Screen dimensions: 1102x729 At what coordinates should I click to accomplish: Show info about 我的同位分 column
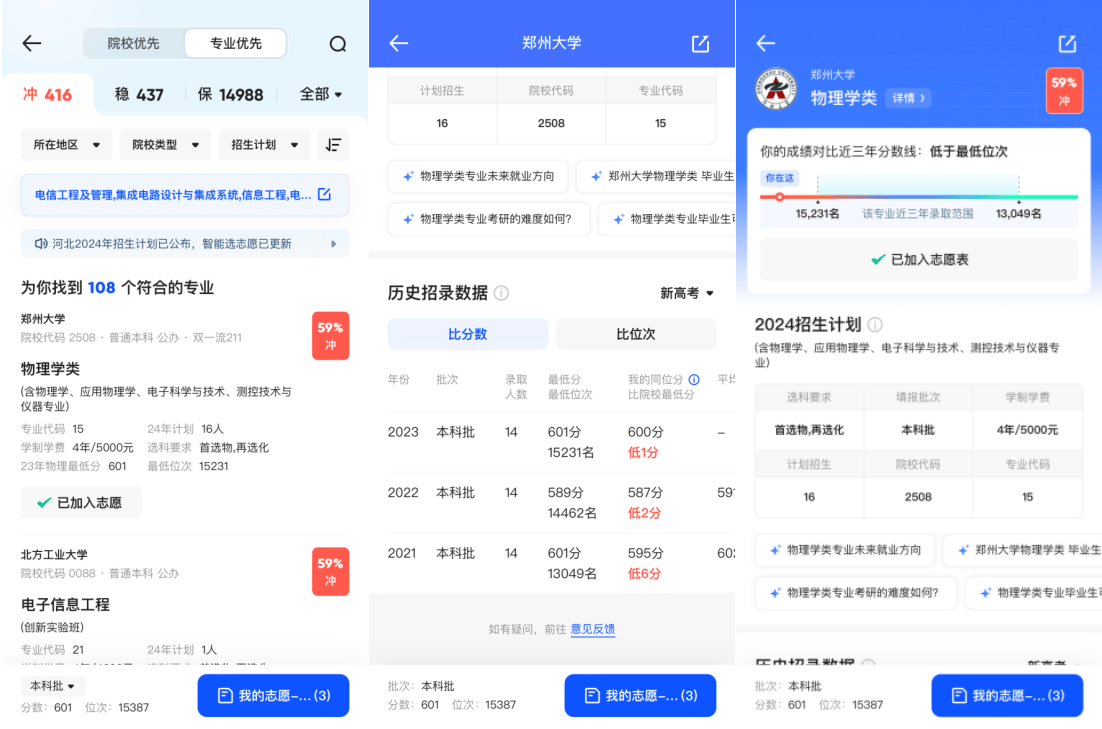[x=694, y=379]
